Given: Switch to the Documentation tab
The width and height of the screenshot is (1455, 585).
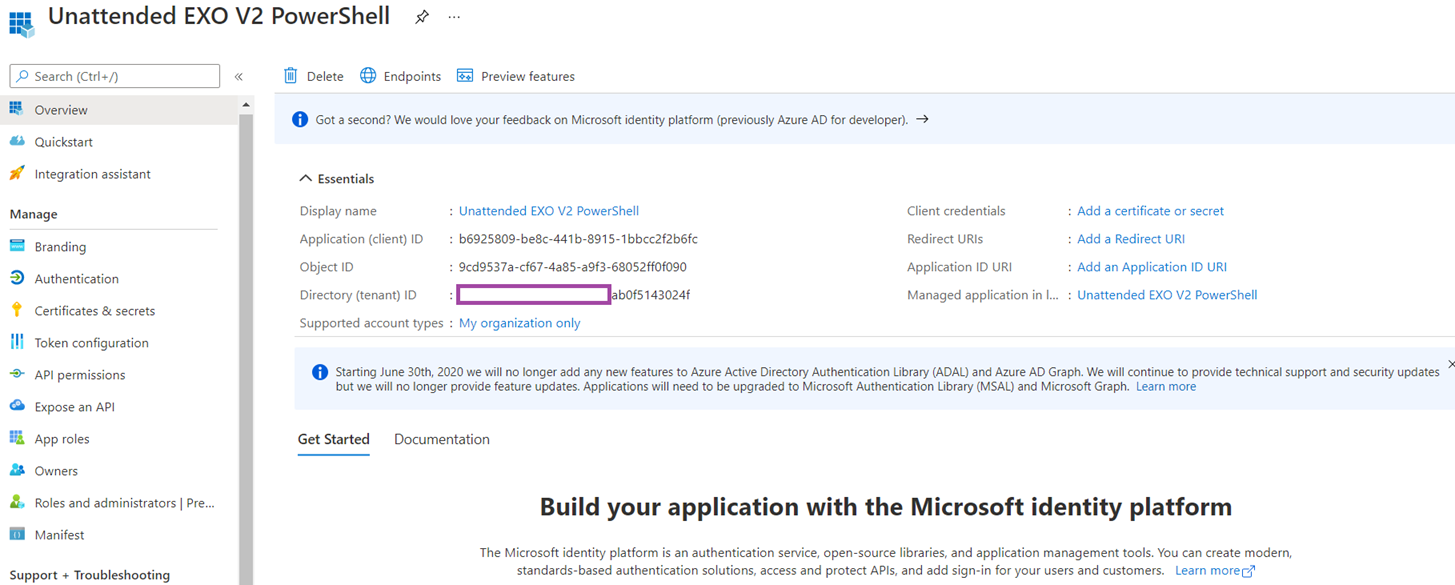Looking at the screenshot, I should click(442, 439).
